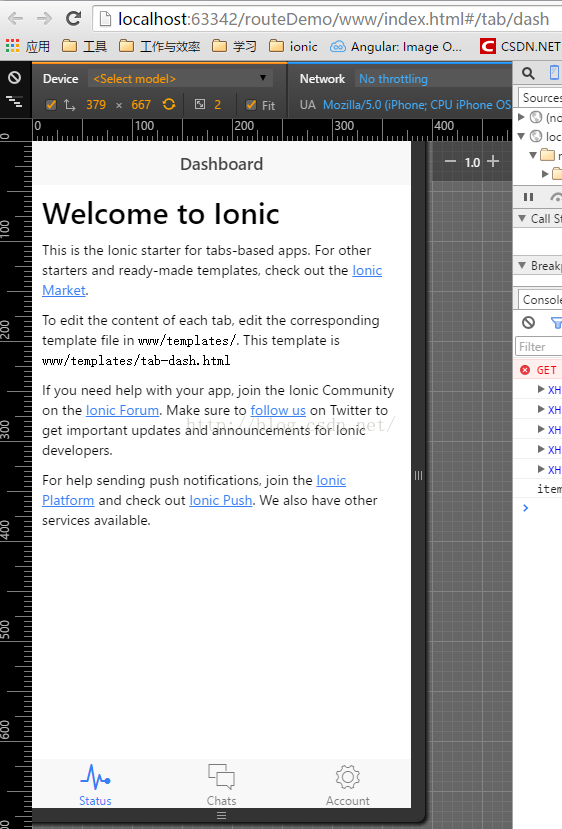Click the Dashboard header title
562x829 pixels.
pos(222,164)
